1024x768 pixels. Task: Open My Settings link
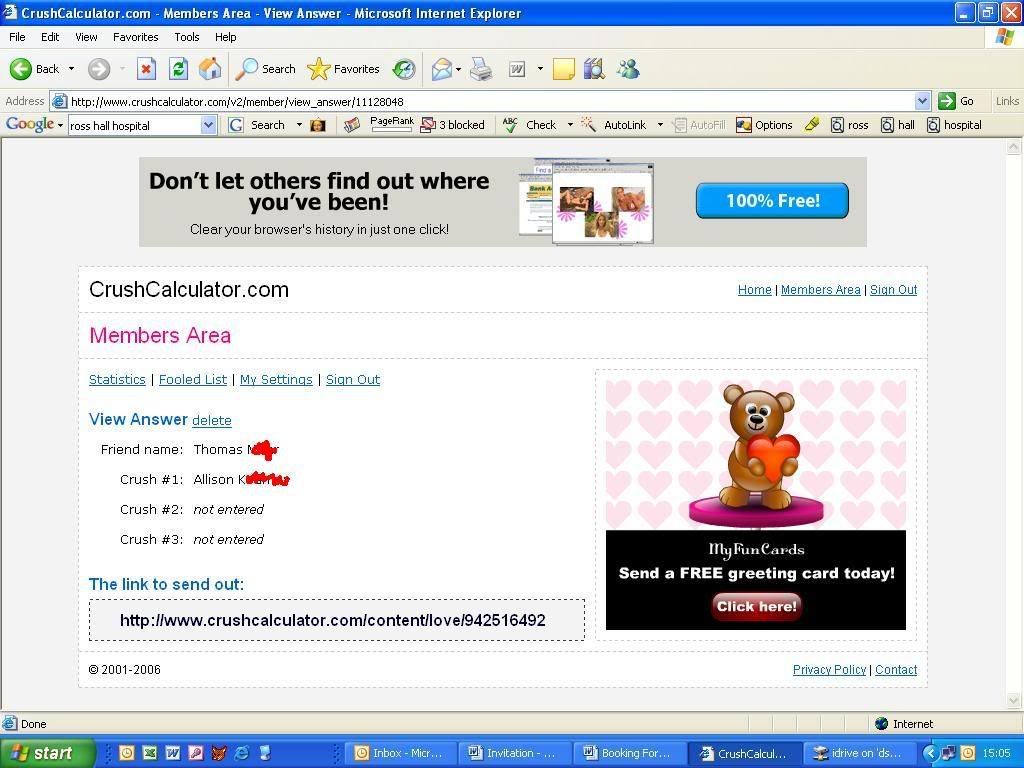pyautogui.click(x=276, y=379)
